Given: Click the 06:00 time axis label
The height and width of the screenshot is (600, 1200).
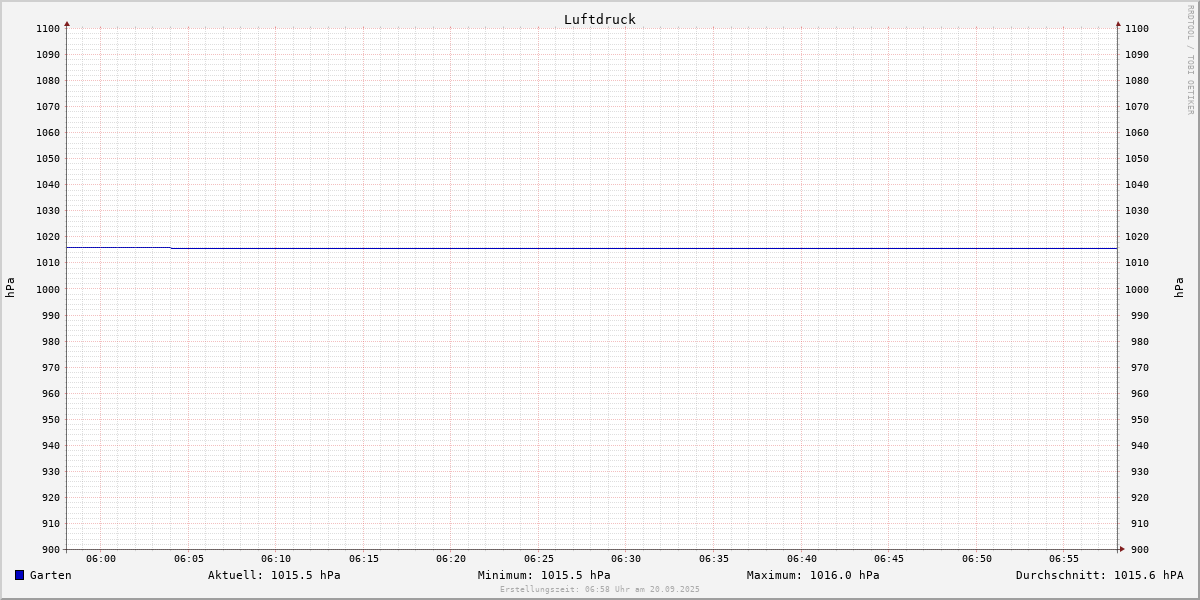Looking at the screenshot, I should (x=101, y=559).
